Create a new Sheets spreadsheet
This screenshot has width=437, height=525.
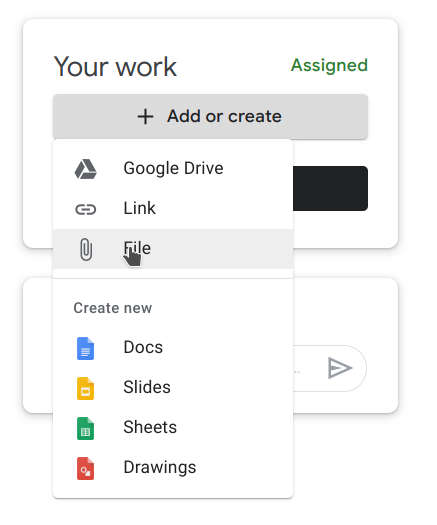pos(173,428)
